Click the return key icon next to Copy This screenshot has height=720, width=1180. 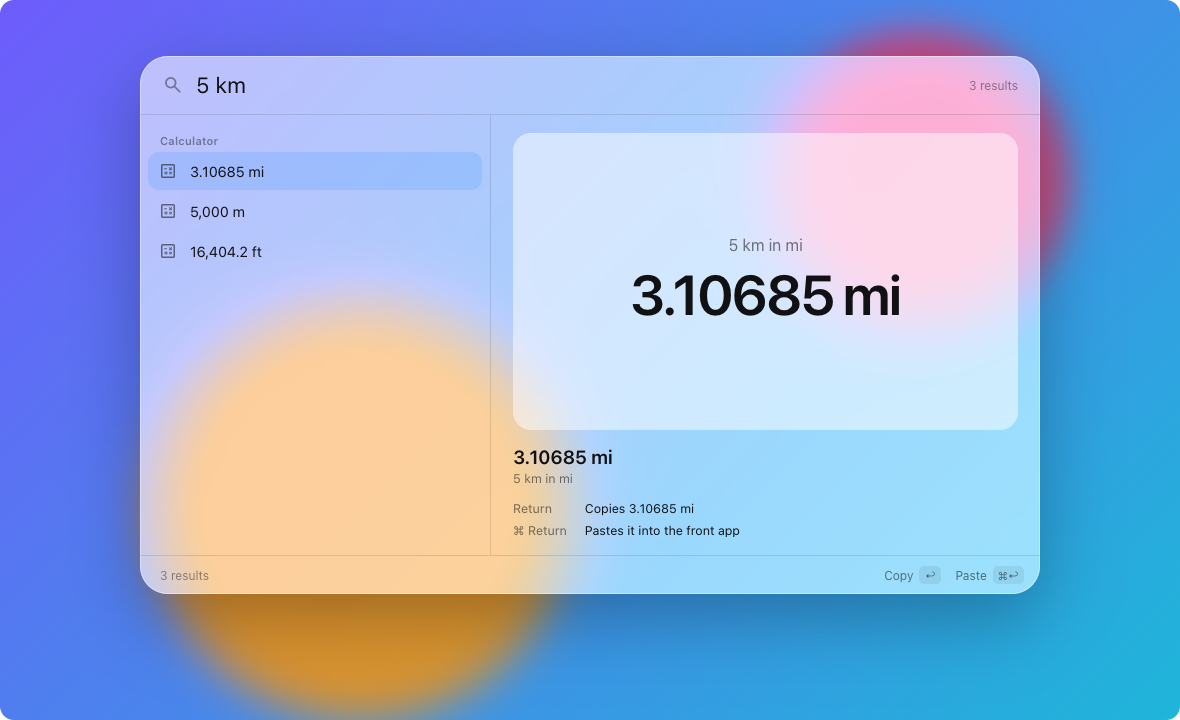click(x=930, y=576)
